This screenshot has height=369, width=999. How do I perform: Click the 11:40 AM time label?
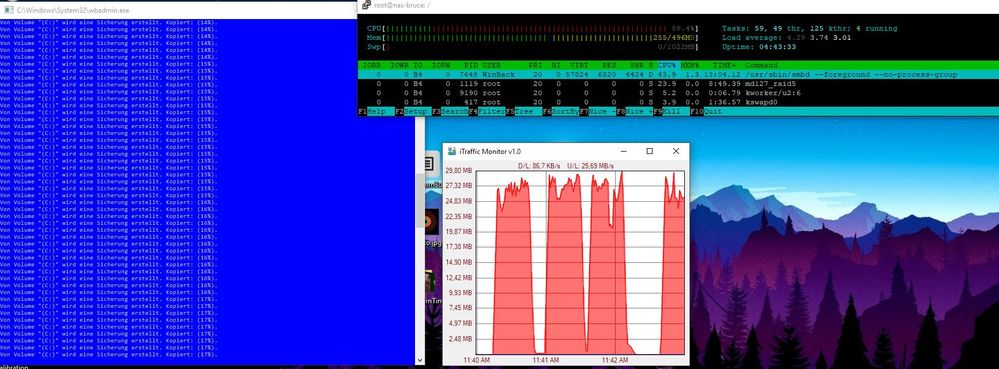point(477,360)
